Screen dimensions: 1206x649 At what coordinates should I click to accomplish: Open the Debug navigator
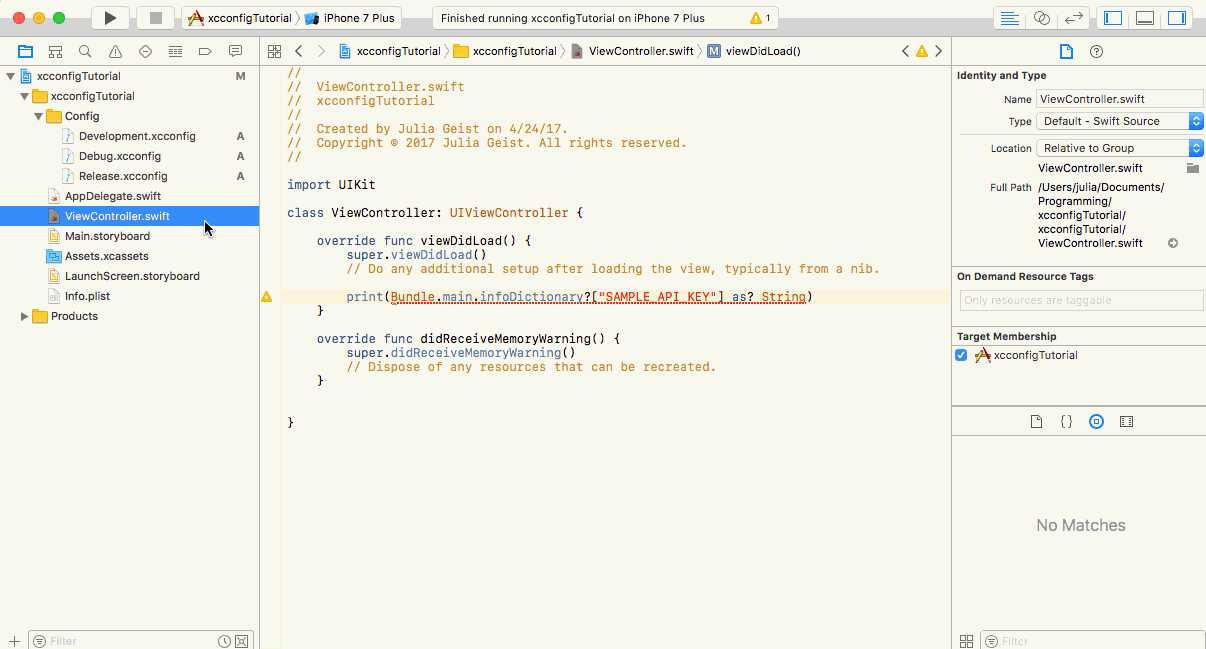coord(175,51)
